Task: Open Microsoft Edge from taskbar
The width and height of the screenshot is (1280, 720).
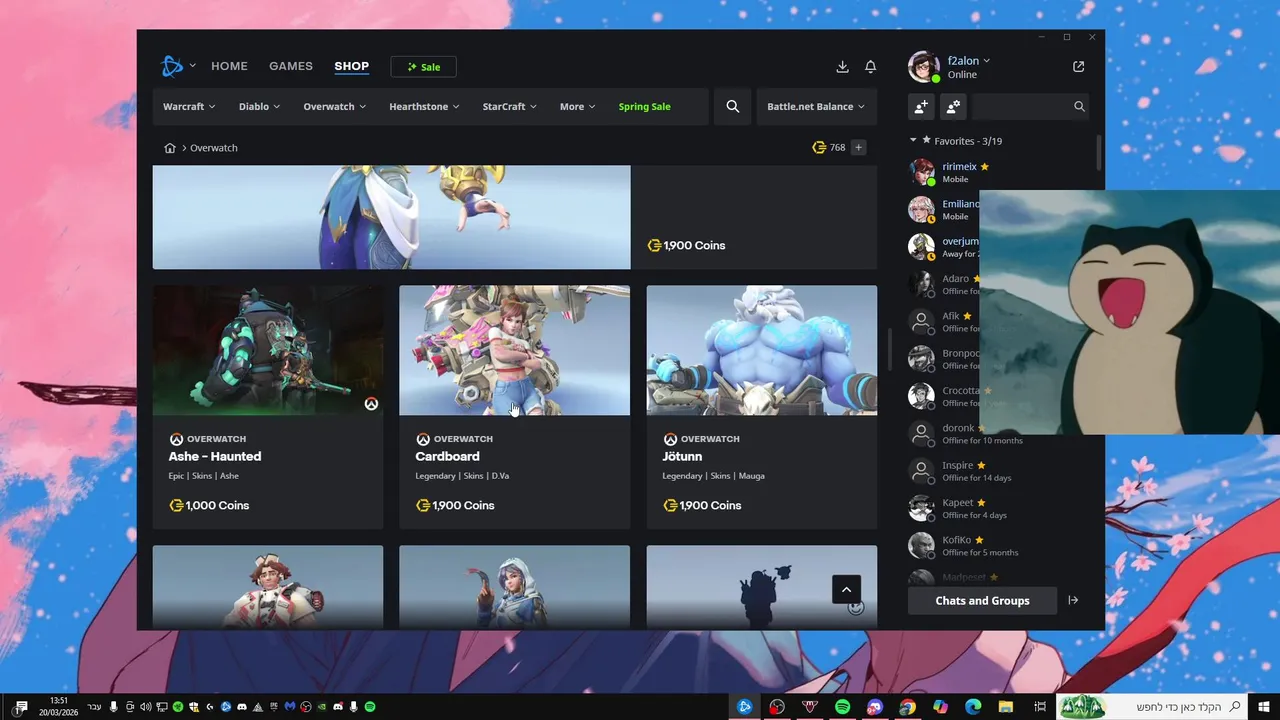Action: point(973,707)
